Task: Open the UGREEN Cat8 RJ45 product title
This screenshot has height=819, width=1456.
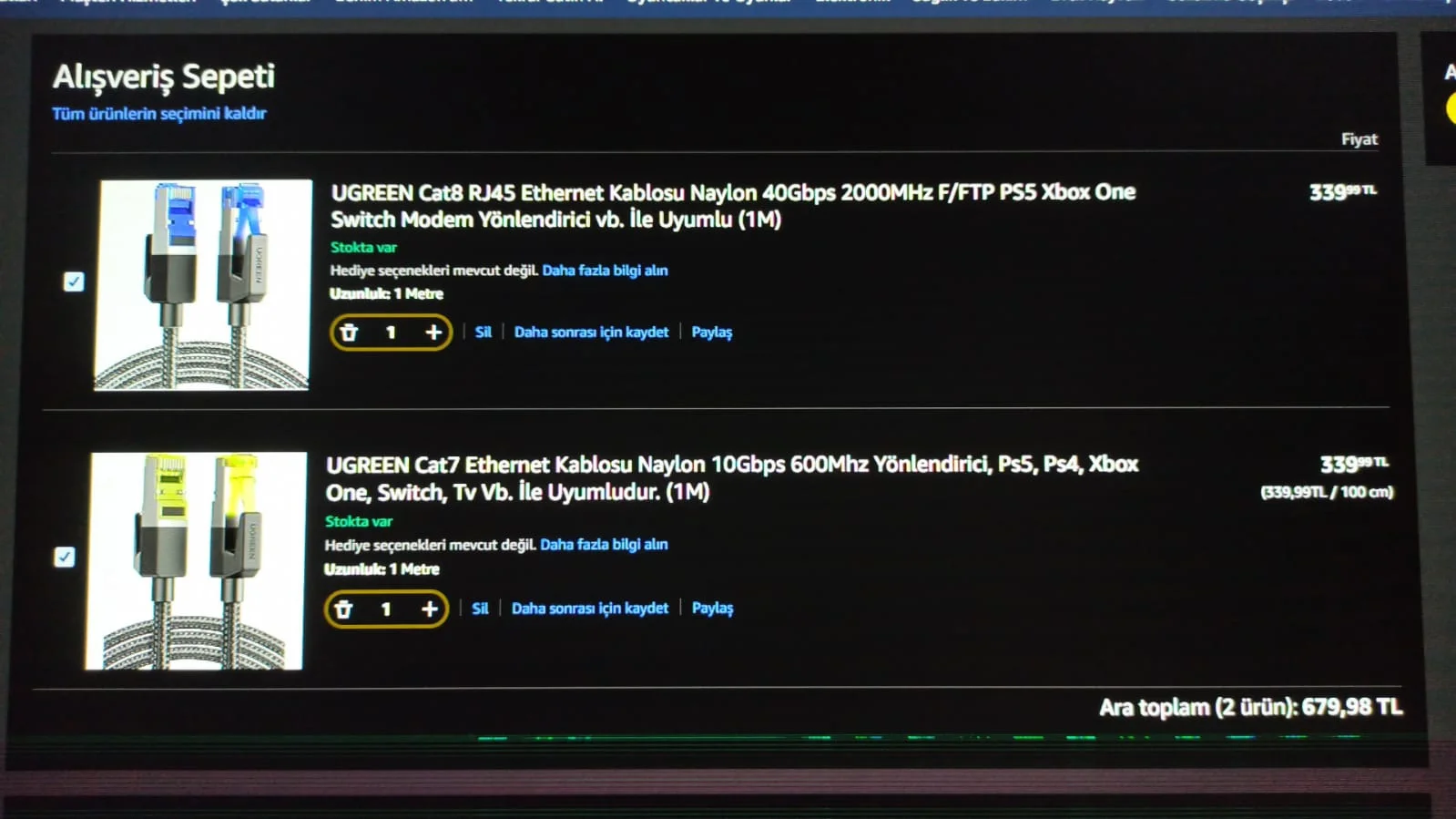Action: tap(733, 206)
